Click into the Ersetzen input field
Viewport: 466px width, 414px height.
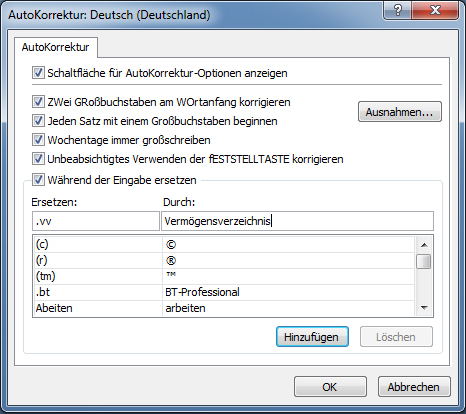pos(96,221)
